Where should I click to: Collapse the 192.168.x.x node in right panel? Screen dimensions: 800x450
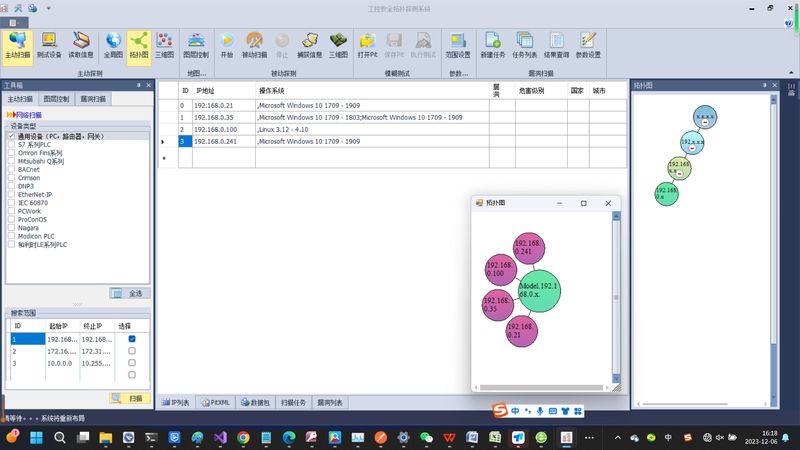pyautogui.click(x=680, y=173)
